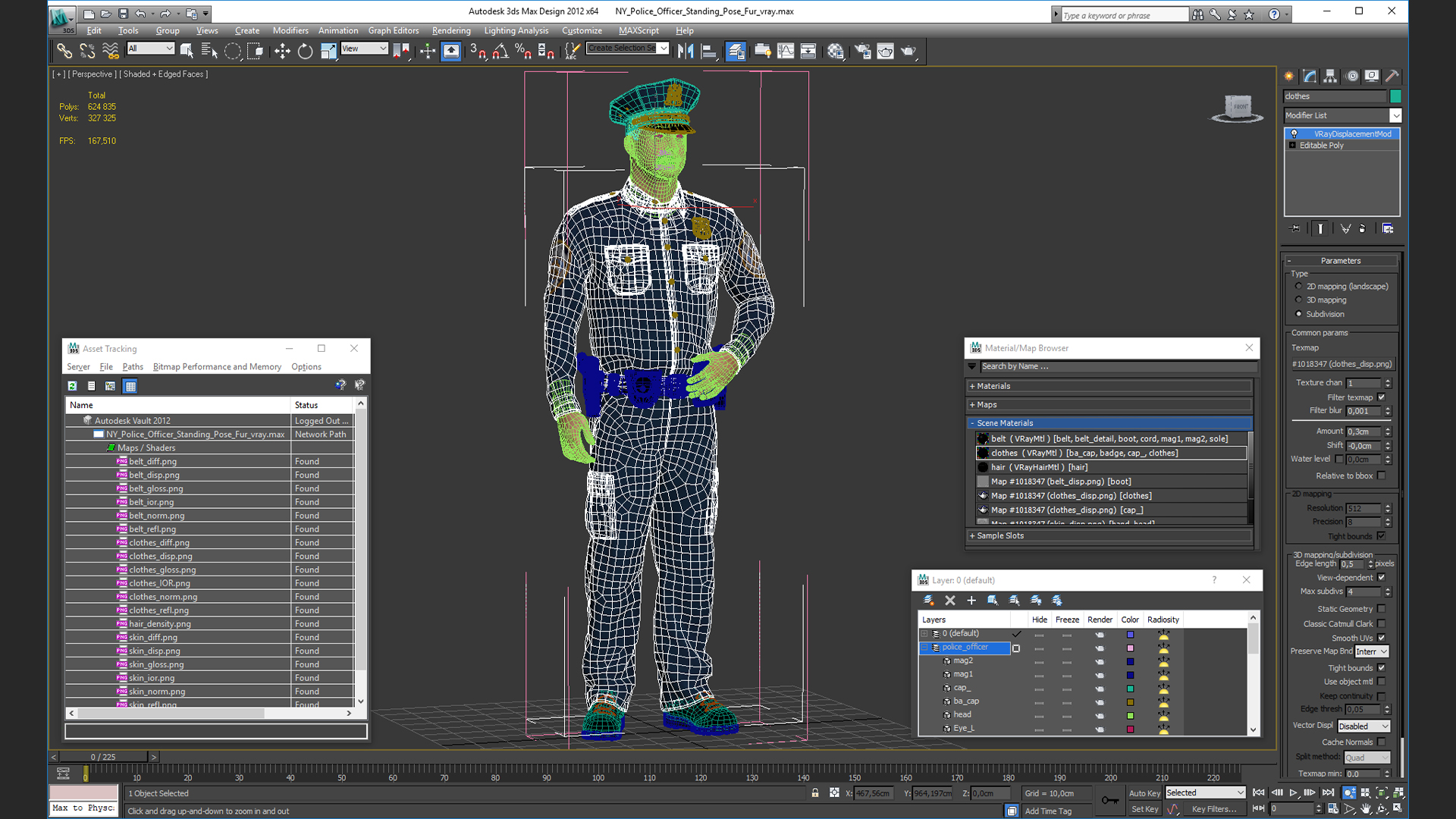Screen dimensions: 1456x819
Task: Toggle VRayDisplacementMod lightbulb on/off
Action: (1294, 133)
